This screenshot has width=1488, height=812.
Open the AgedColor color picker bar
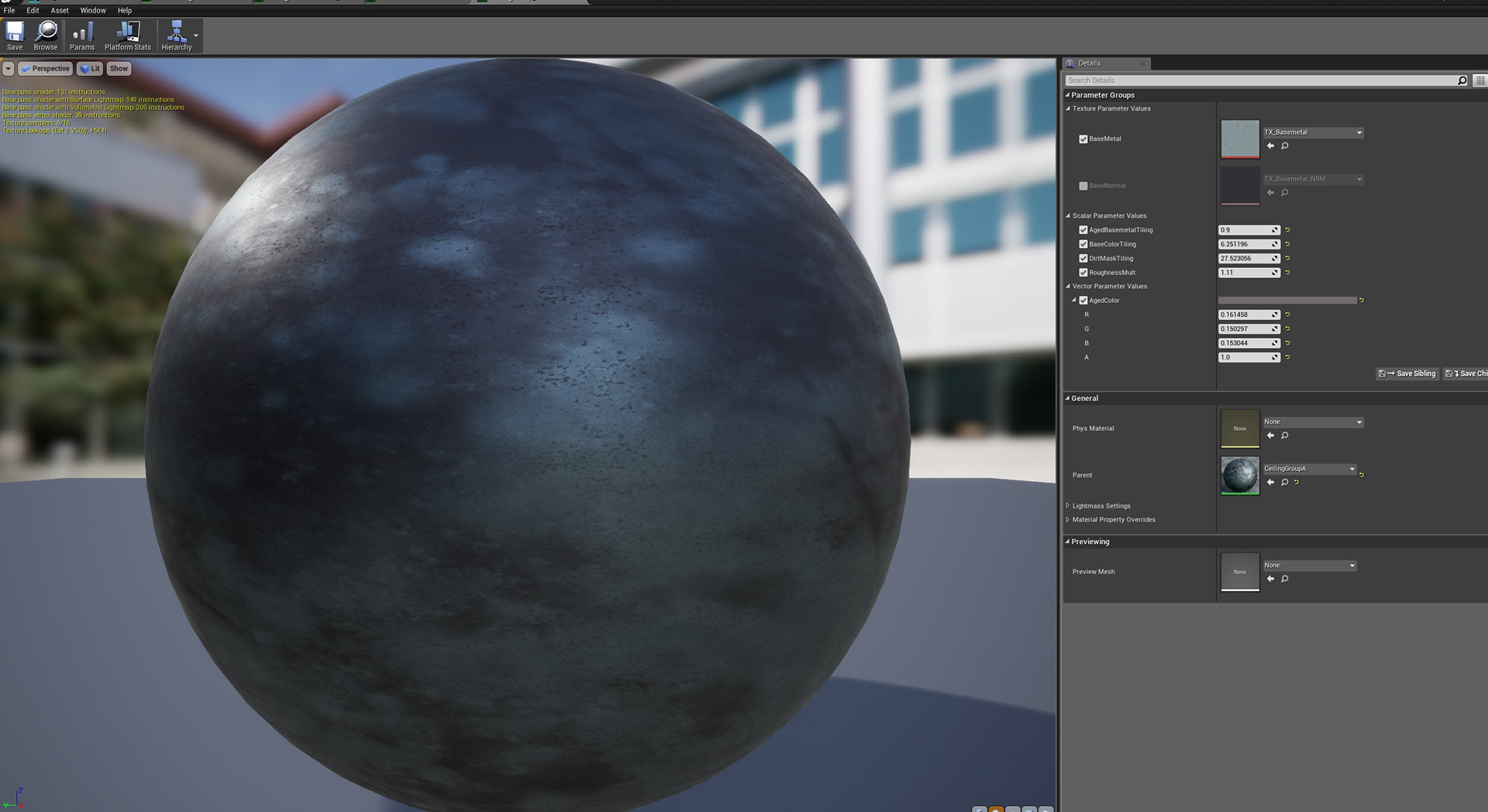point(1287,301)
